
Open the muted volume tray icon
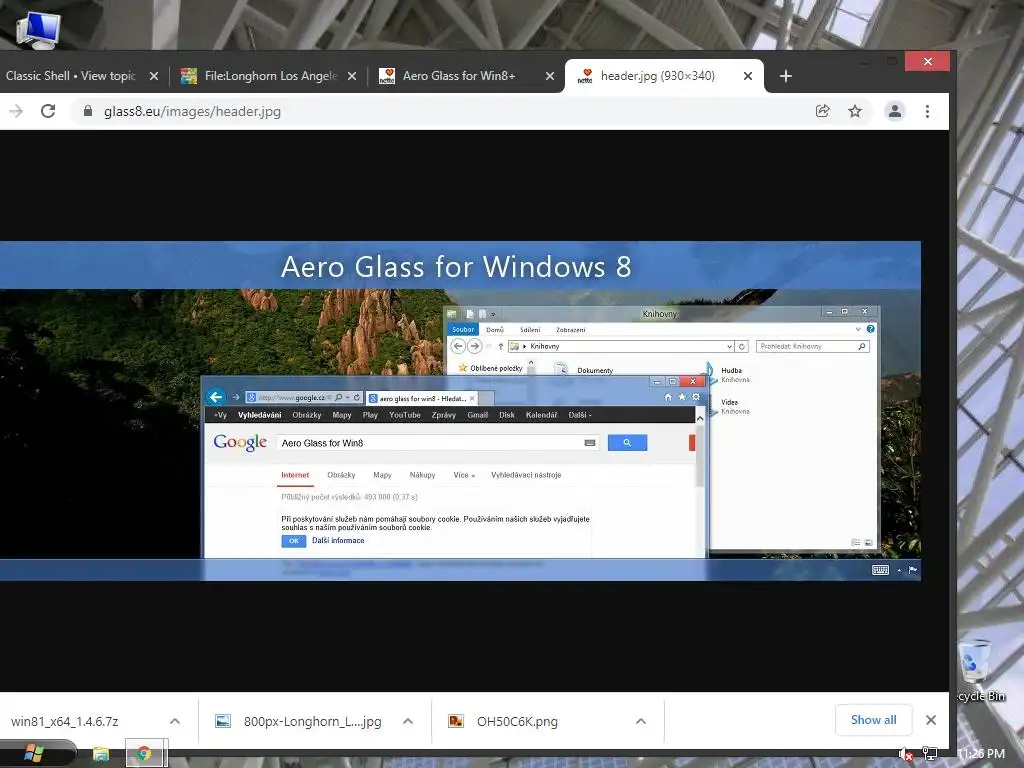click(x=905, y=754)
